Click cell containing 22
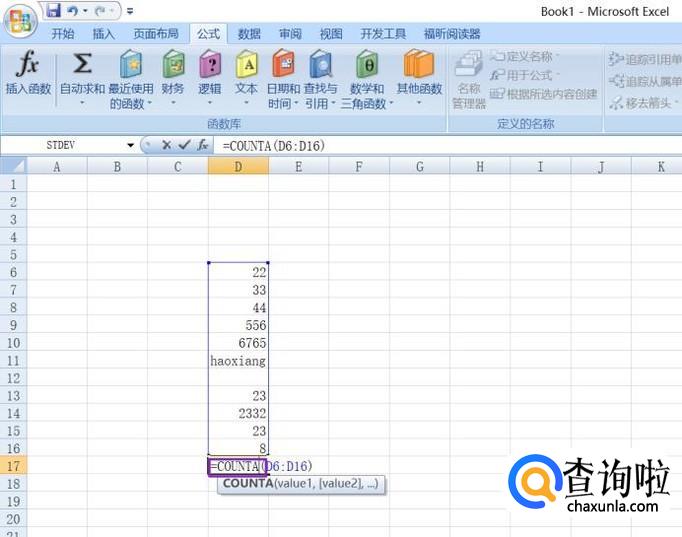The width and height of the screenshot is (682, 537). pos(238,273)
